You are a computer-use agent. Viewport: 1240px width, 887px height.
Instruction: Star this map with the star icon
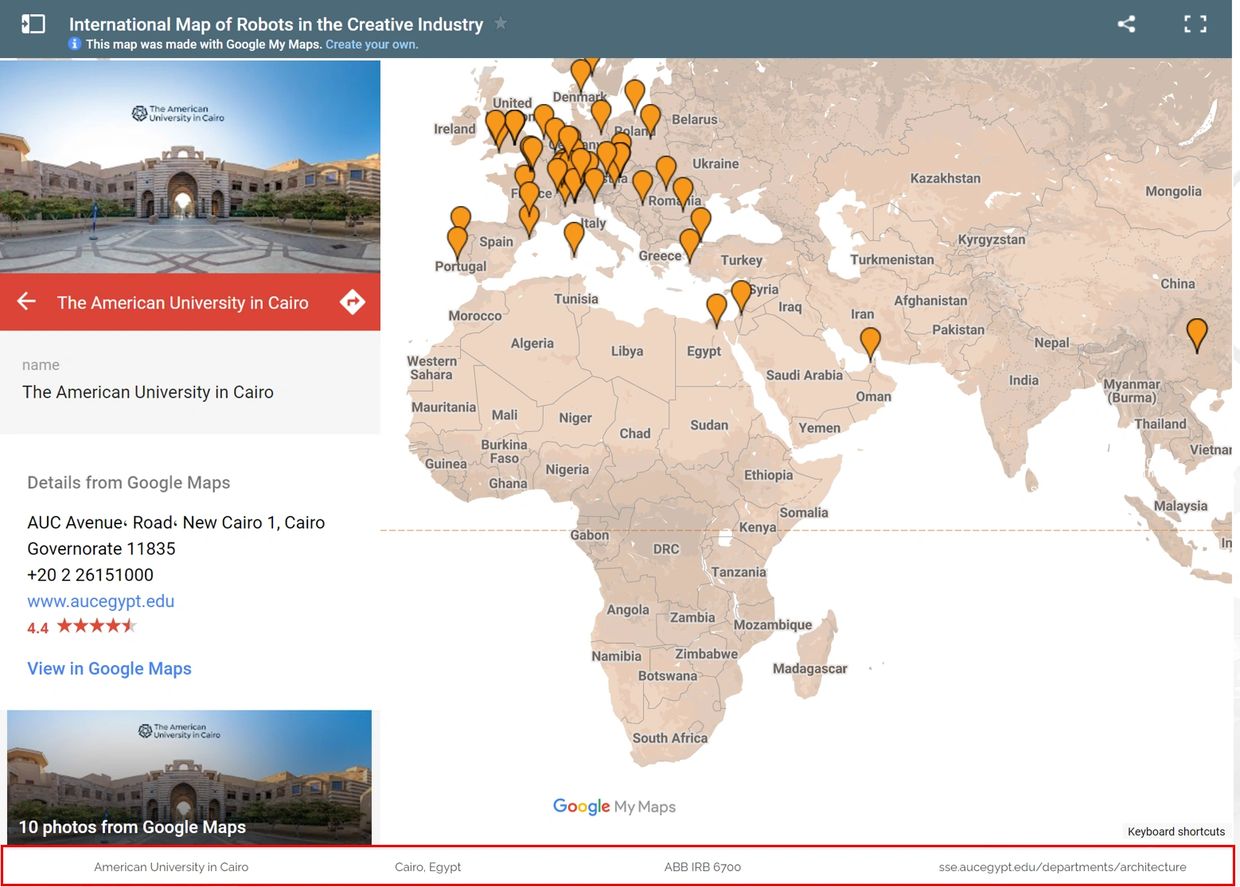click(x=500, y=23)
